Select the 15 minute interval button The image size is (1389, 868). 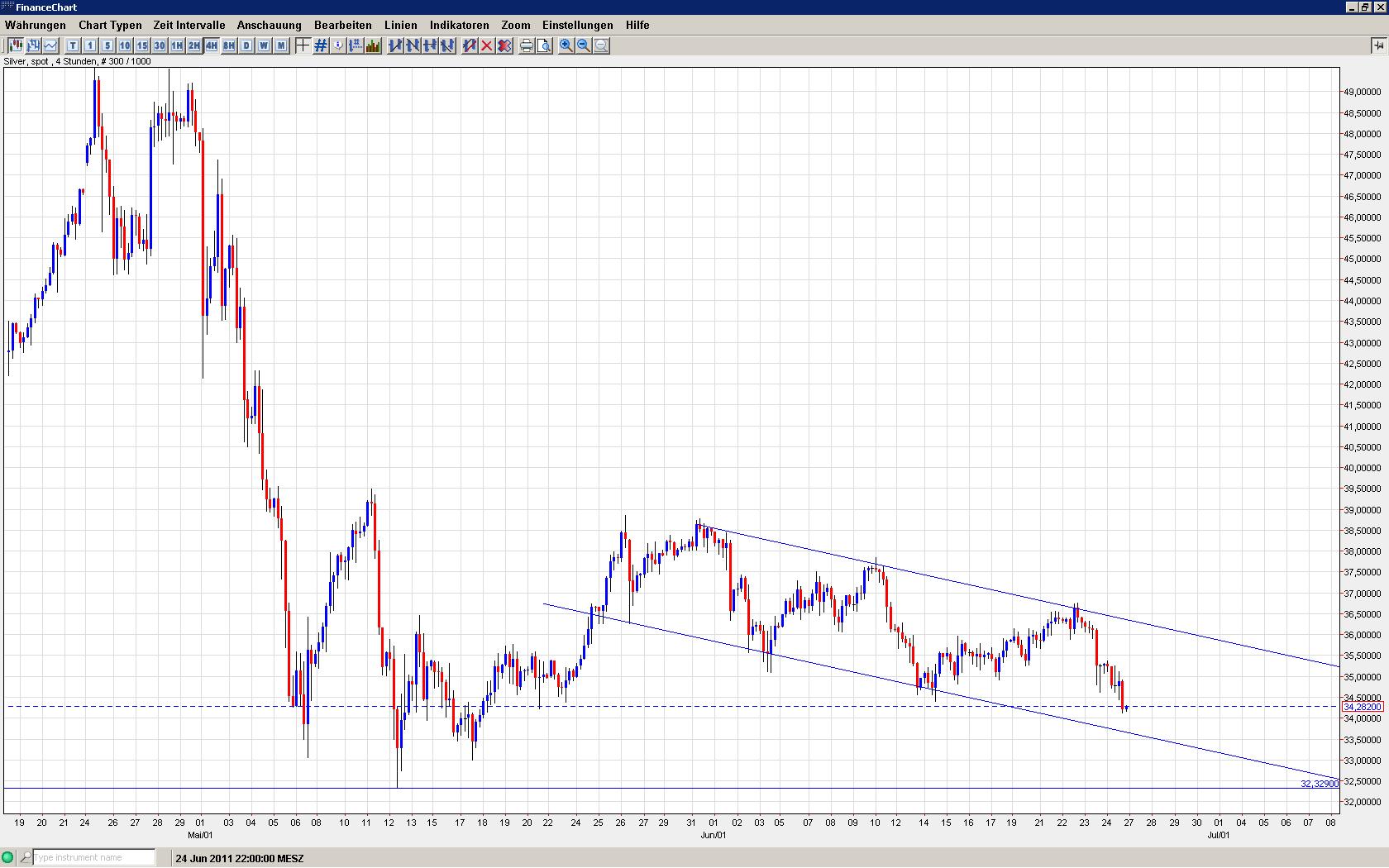coord(142,45)
